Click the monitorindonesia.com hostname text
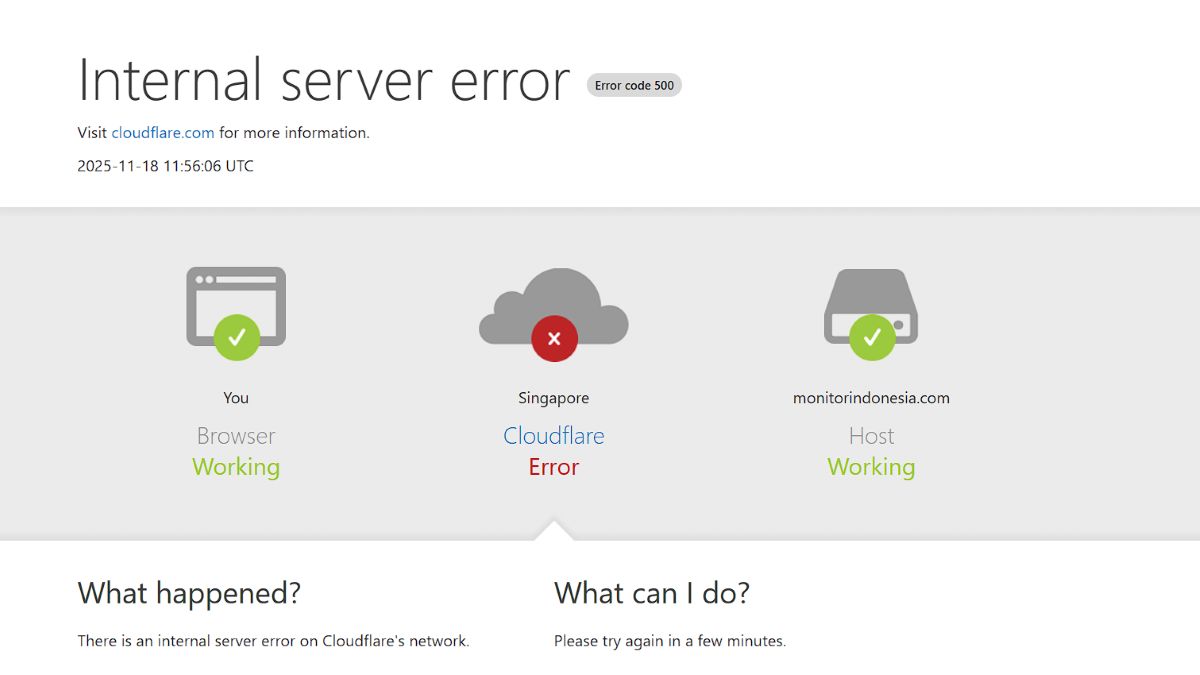 point(871,398)
